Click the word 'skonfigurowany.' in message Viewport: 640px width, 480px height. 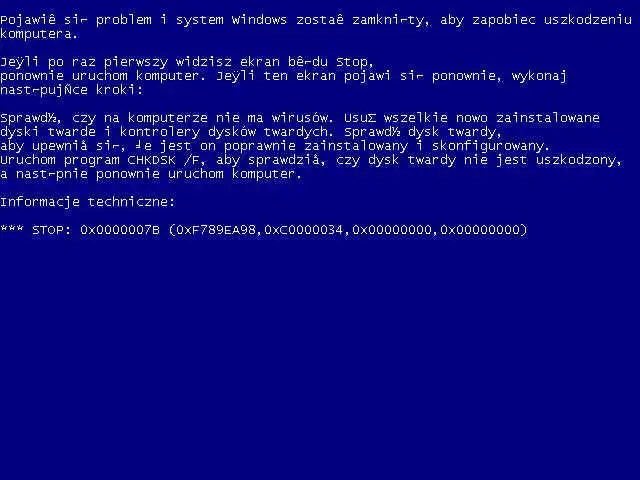tap(491, 146)
